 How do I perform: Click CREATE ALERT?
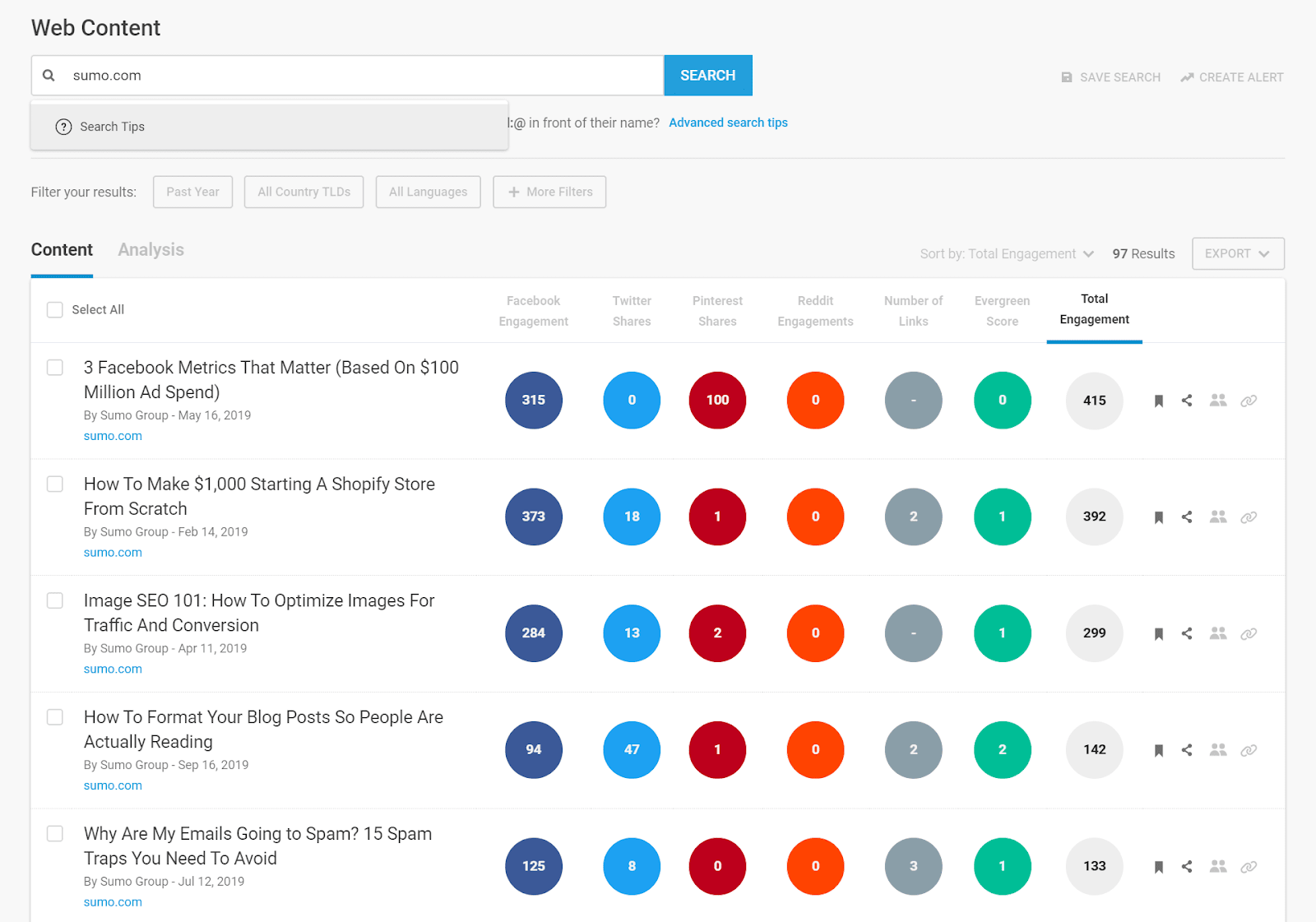point(1231,77)
